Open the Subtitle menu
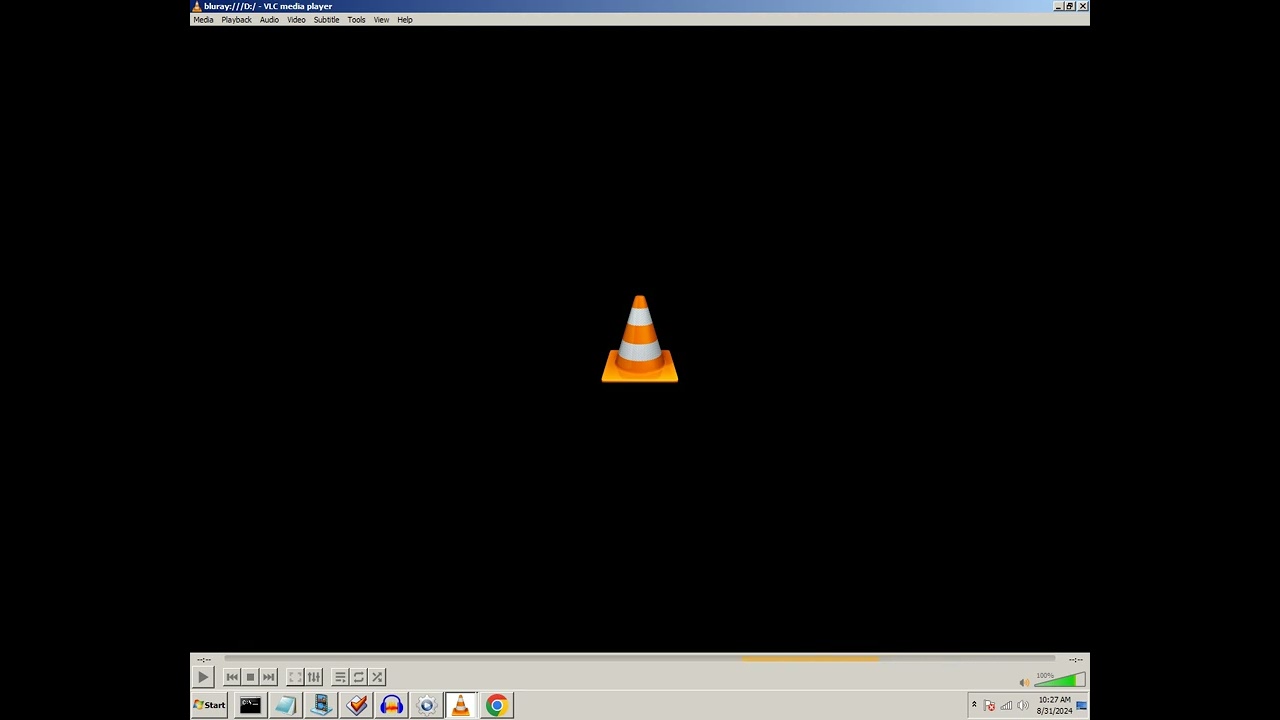This screenshot has width=1280, height=720. [x=327, y=20]
